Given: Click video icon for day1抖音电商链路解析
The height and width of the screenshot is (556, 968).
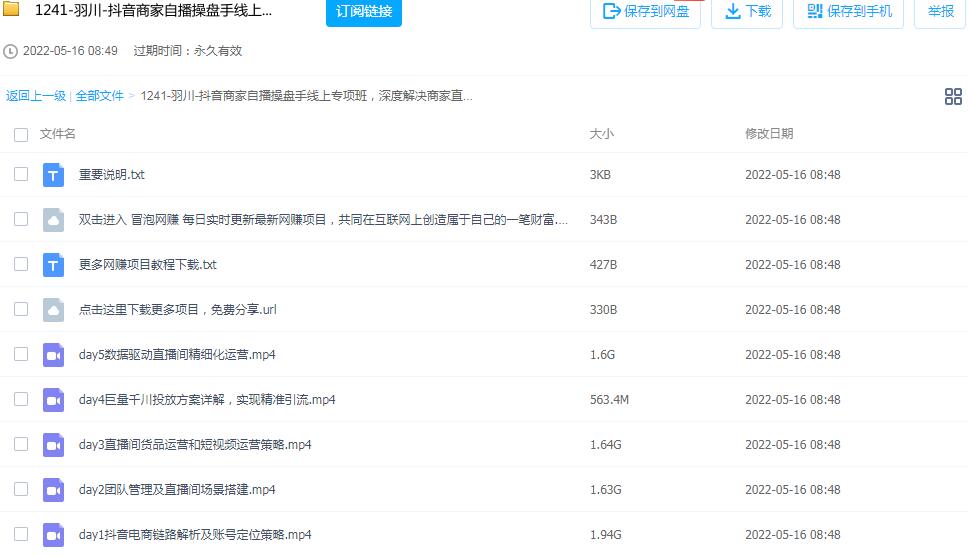Looking at the screenshot, I should [53, 535].
